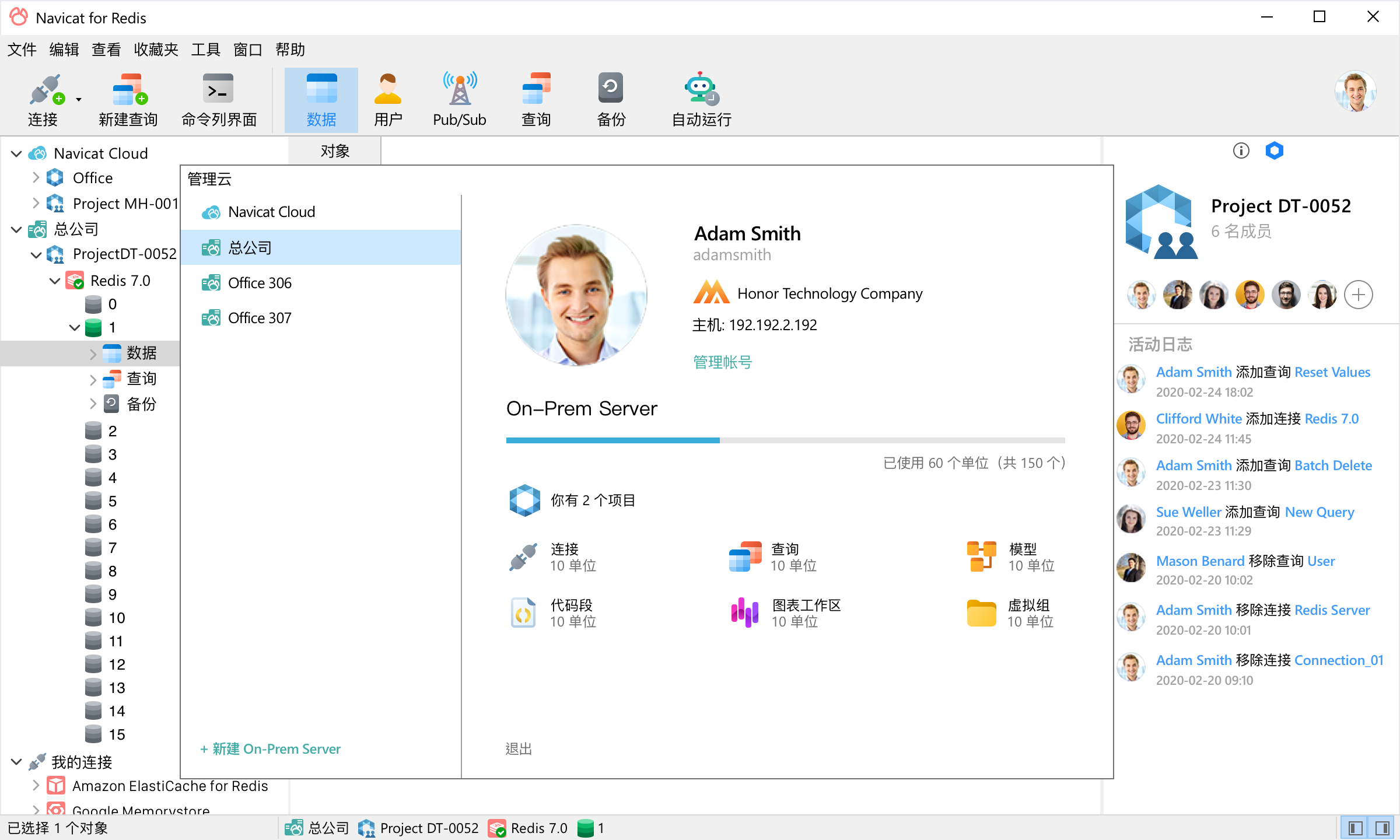Select Office 306 server entry
Viewport: 1400px width, 840px height.
point(321,283)
